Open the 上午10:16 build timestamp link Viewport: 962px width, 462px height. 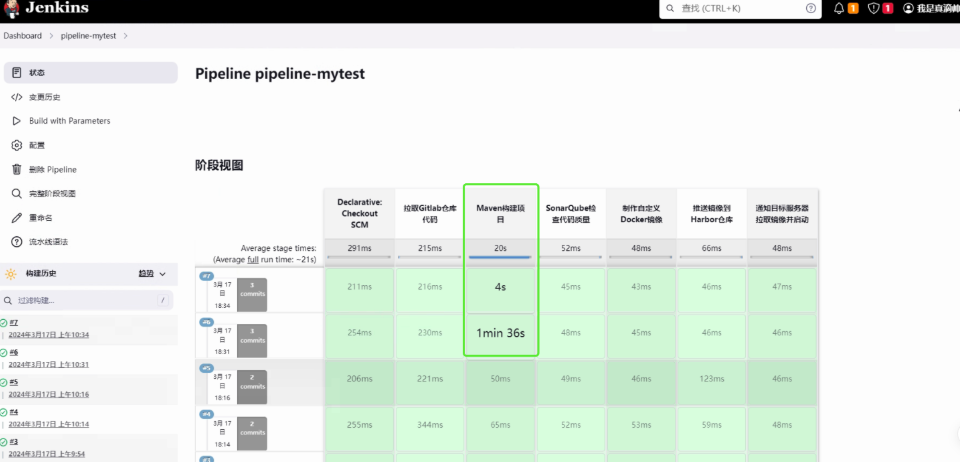[x=48, y=395]
